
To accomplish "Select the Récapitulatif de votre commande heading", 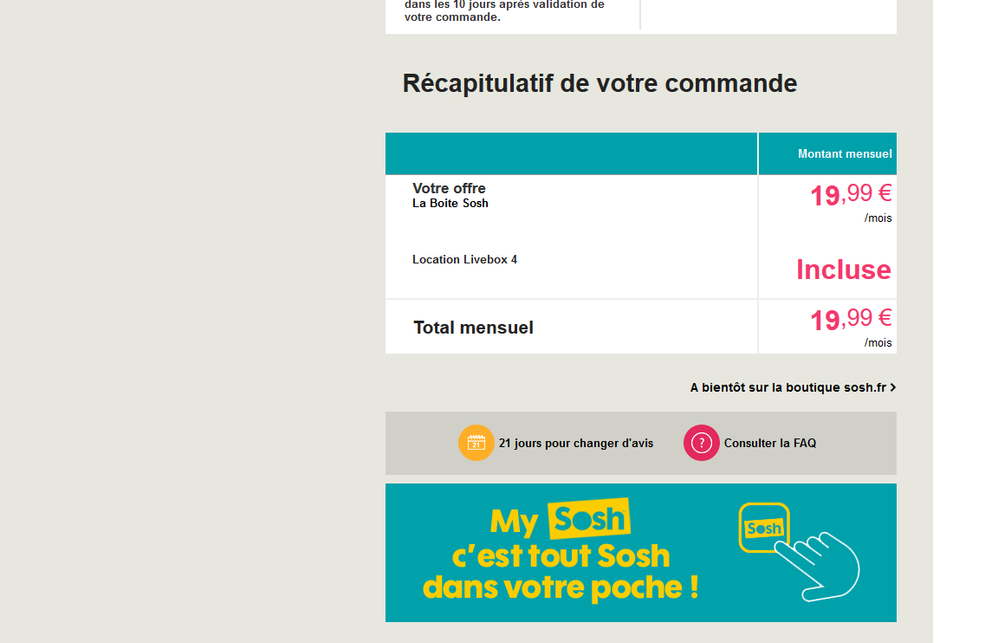I will [597, 84].
